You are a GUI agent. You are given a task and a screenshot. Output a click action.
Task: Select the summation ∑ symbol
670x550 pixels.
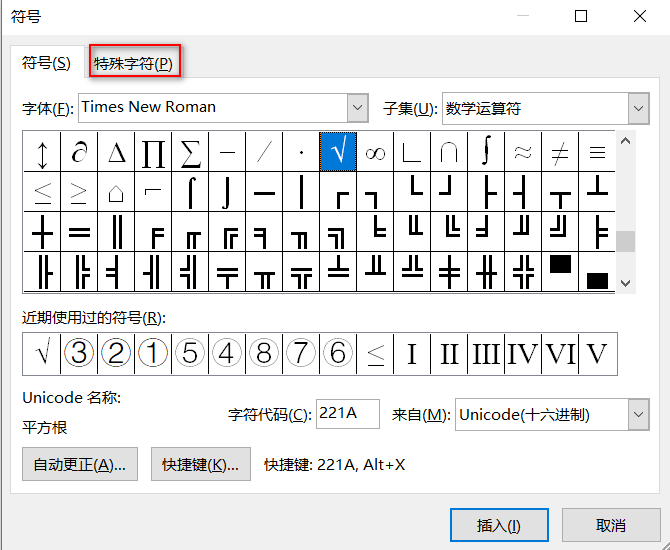pos(190,152)
